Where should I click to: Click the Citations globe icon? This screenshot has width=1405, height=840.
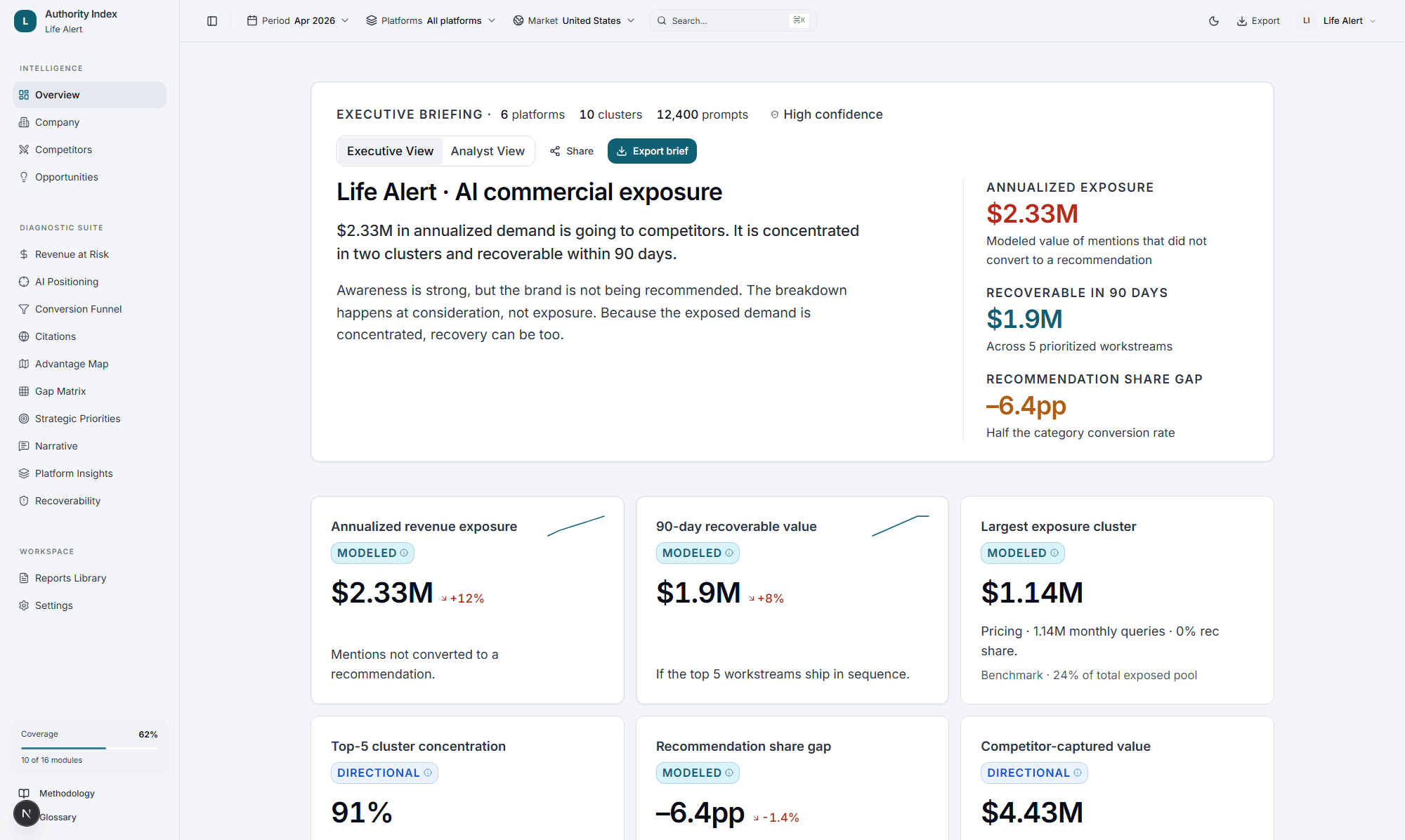[x=24, y=336]
